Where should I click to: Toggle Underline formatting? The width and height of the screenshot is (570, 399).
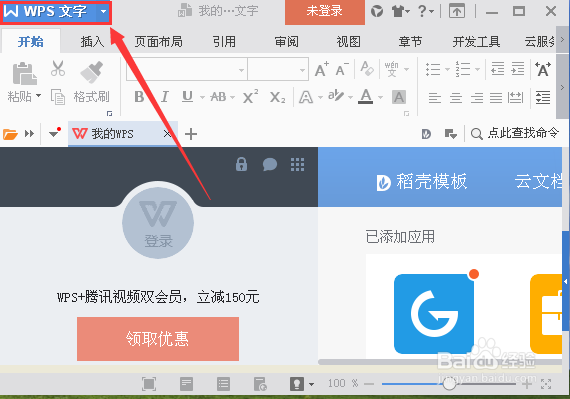point(188,97)
